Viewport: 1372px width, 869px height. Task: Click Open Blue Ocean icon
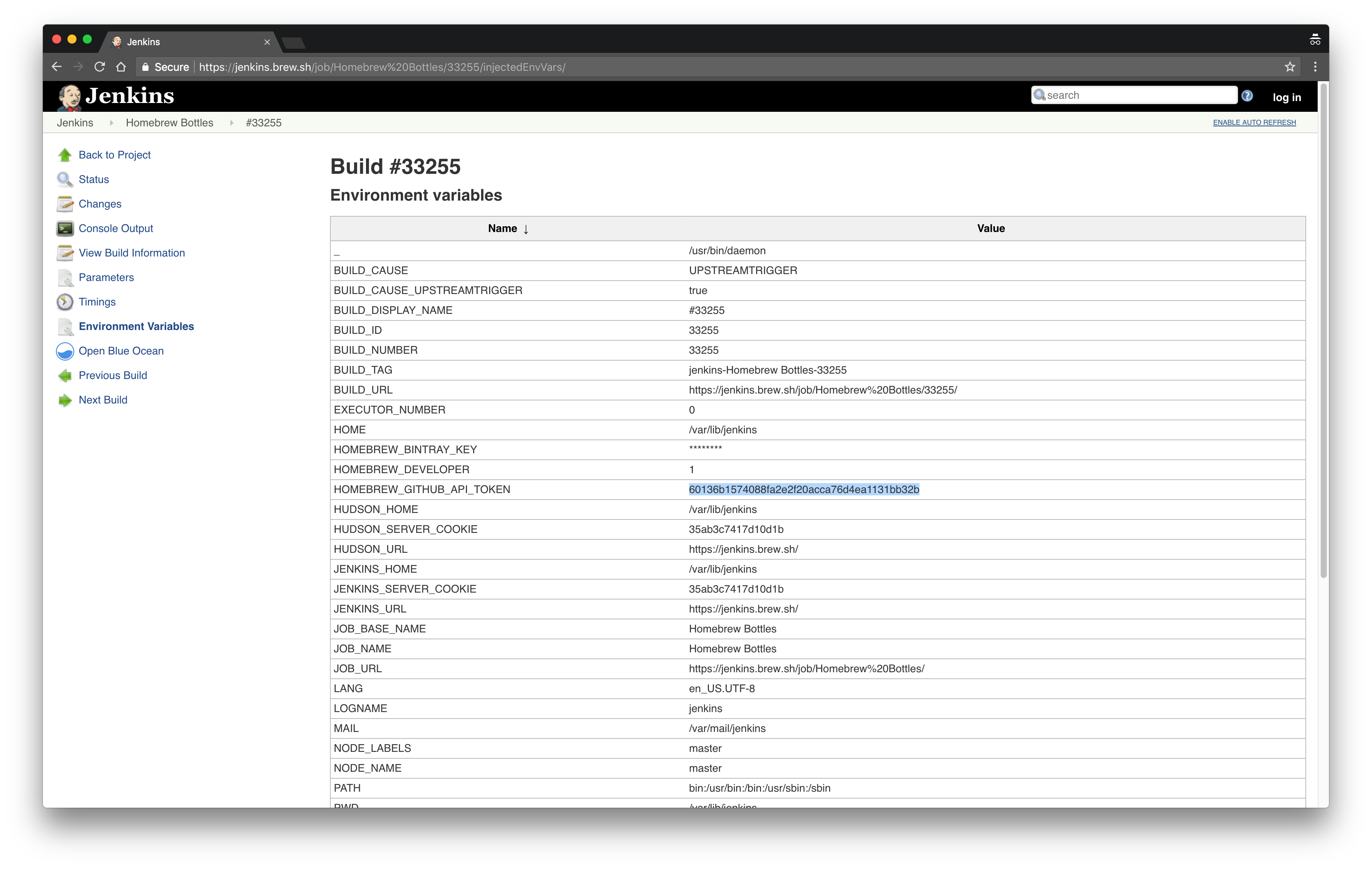[x=65, y=351]
